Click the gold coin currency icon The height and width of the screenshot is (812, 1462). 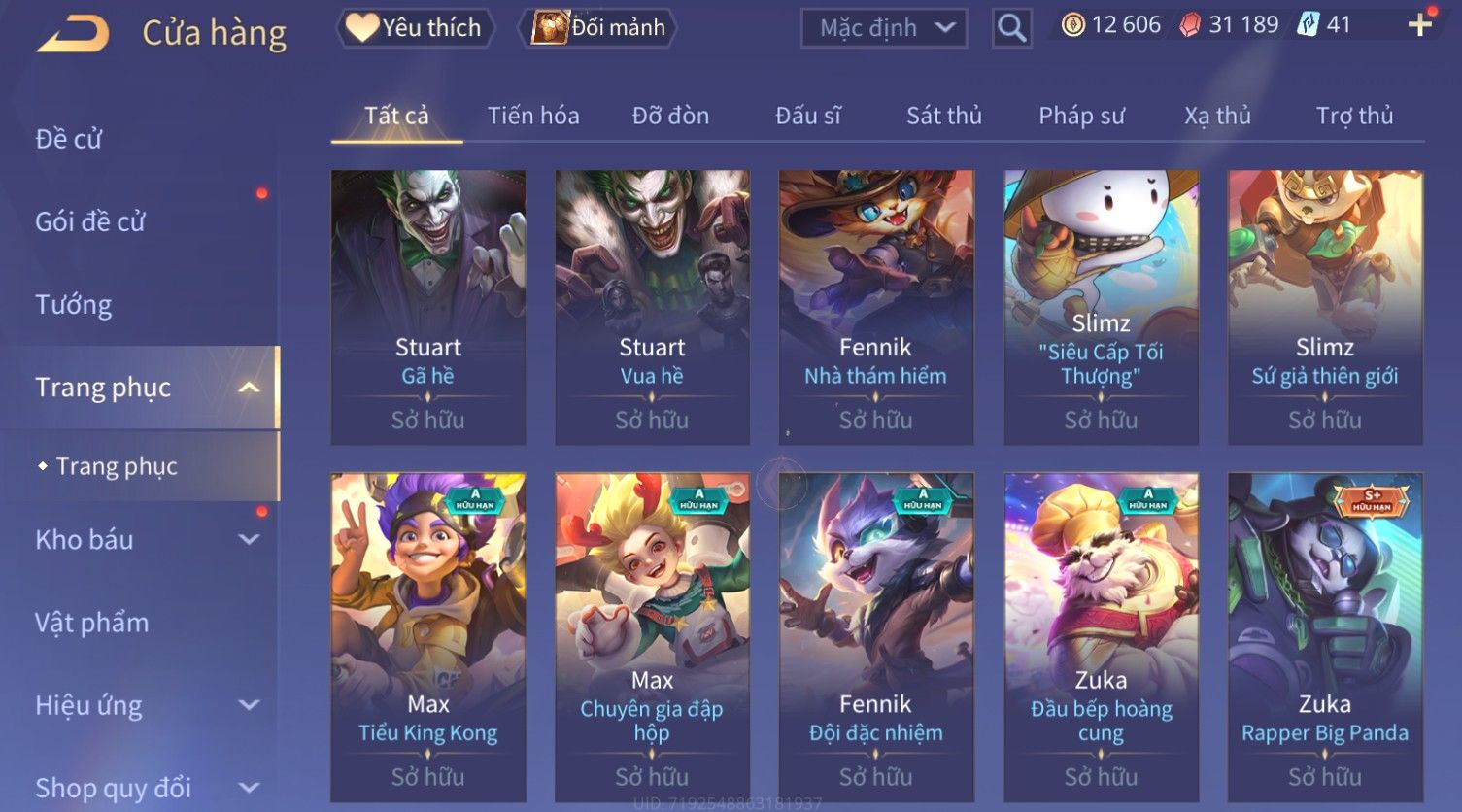1072,25
